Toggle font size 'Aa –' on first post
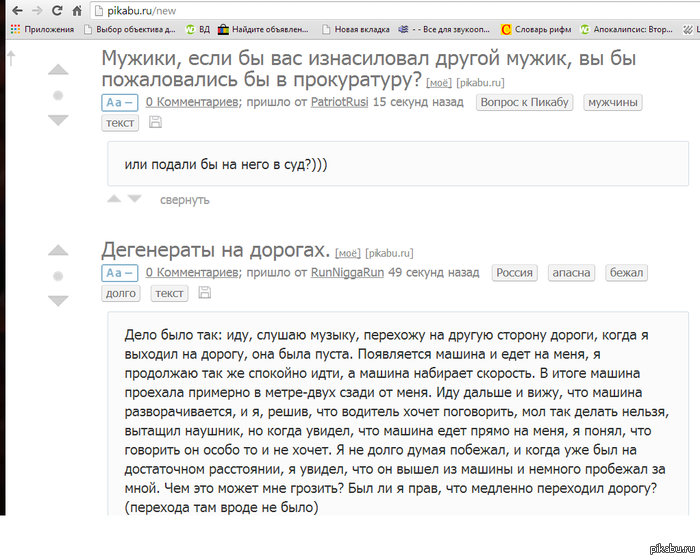700x560 pixels. pos(118,102)
